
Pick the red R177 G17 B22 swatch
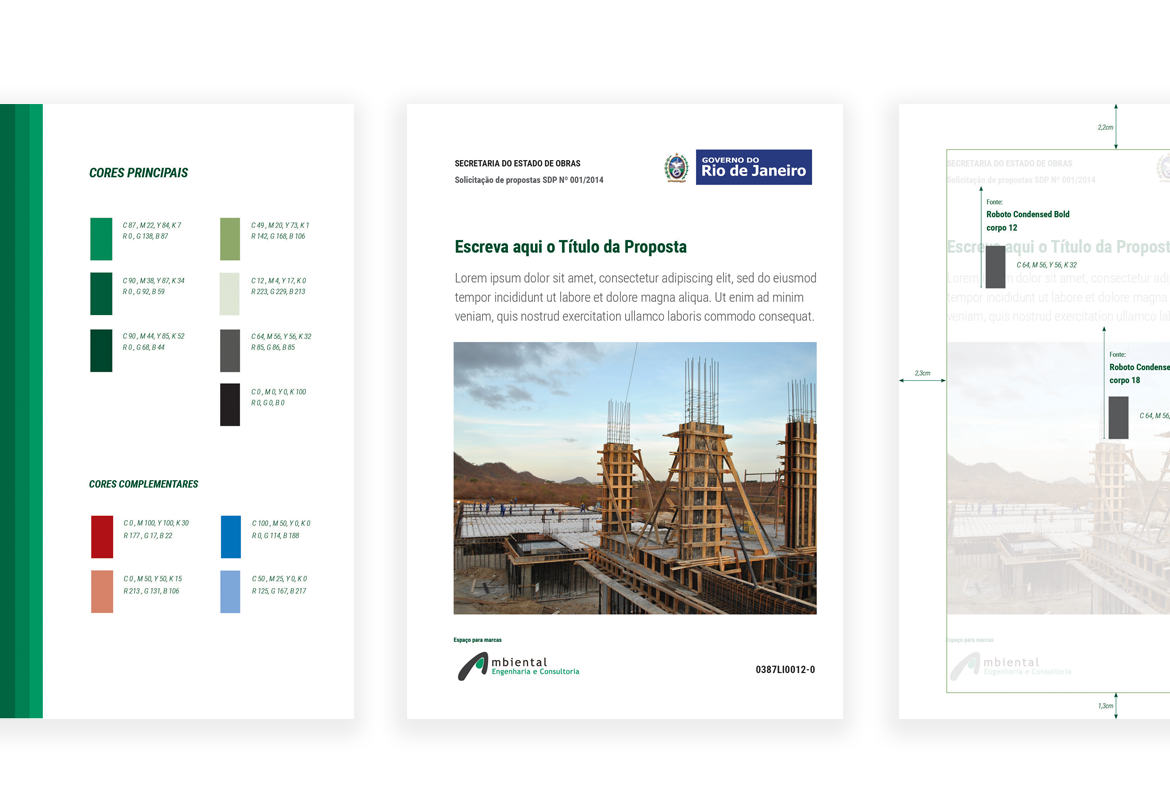coord(102,537)
